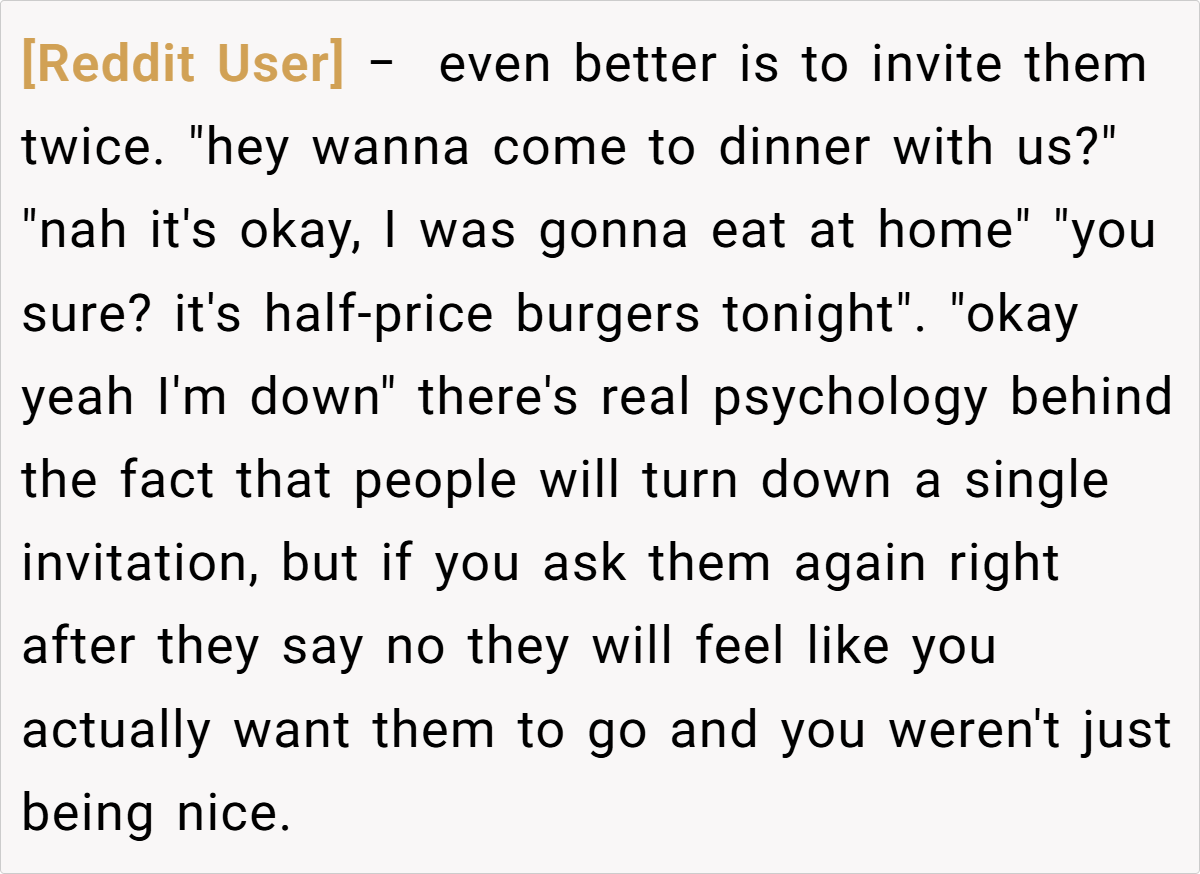Click the phrase "ask them again right"

point(800,564)
